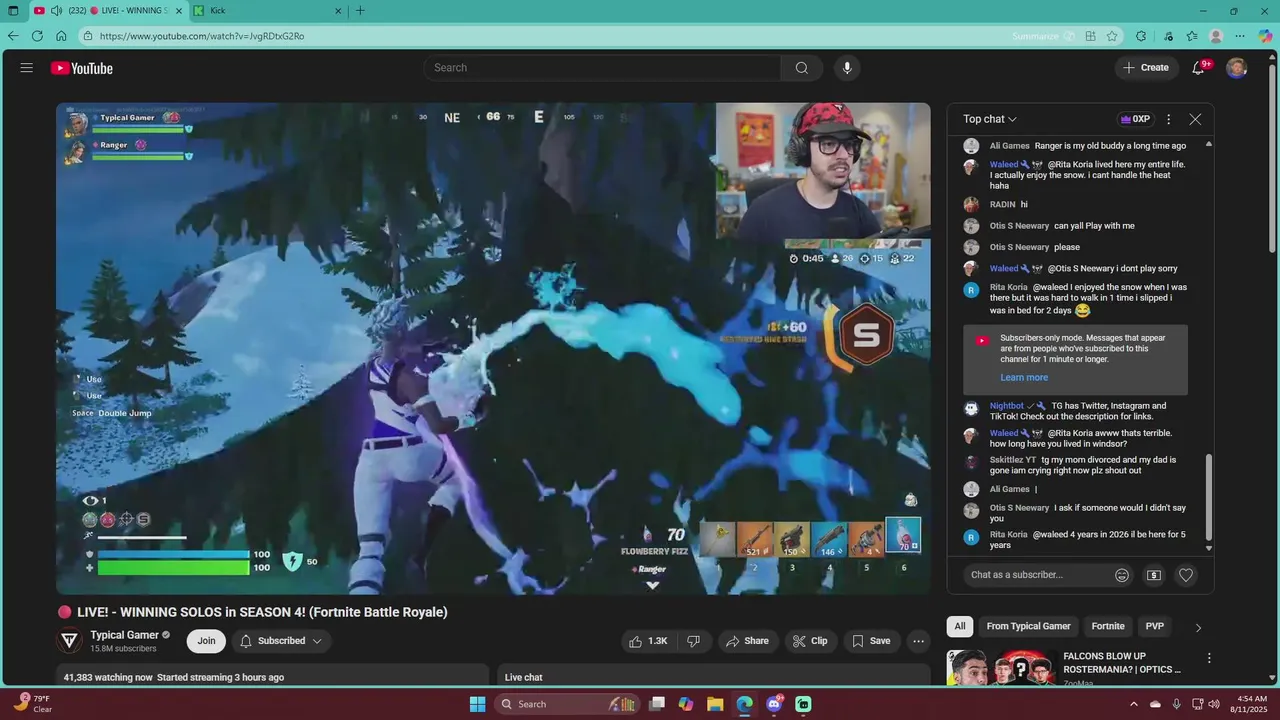
Task: Add this page to favorites star
Action: click(1112, 36)
